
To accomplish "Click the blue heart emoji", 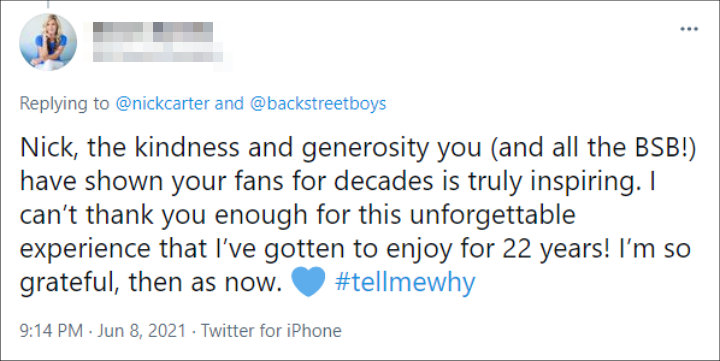I will tap(308, 282).
